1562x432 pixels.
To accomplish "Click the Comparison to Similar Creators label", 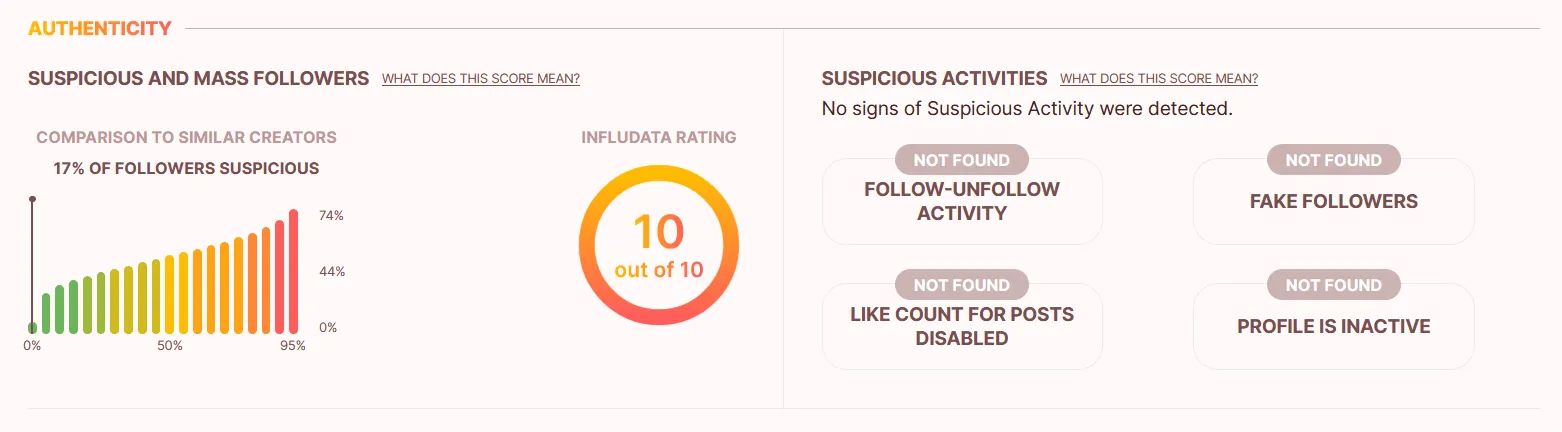I will coord(186,137).
